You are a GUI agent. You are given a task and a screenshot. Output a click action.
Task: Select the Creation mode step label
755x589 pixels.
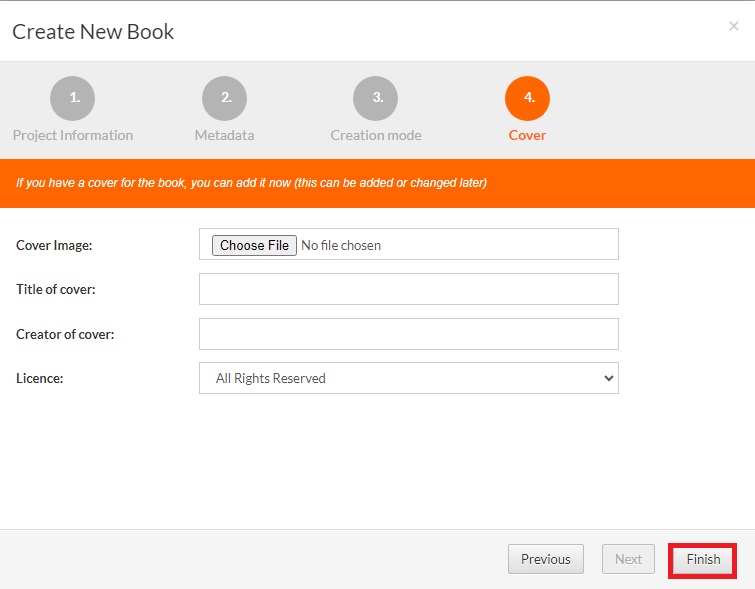pyautogui.click(x=376, y=135)
